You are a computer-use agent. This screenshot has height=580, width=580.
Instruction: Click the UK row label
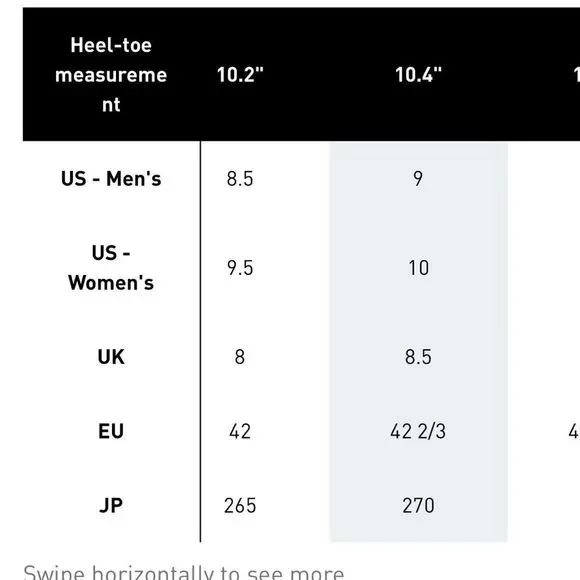(111, 357)
